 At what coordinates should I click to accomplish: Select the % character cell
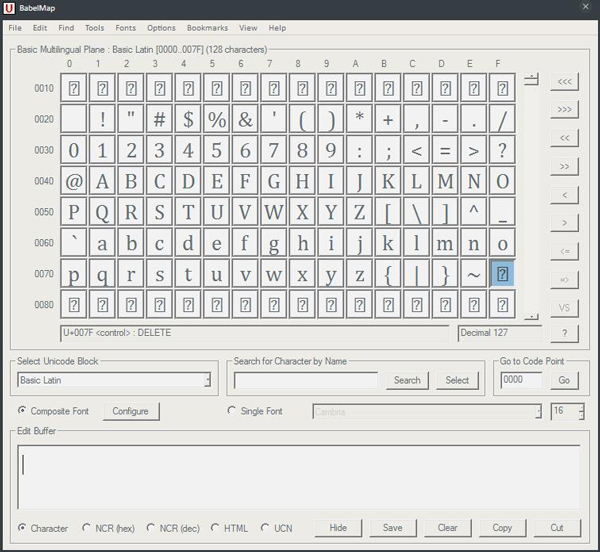(217, 119)
